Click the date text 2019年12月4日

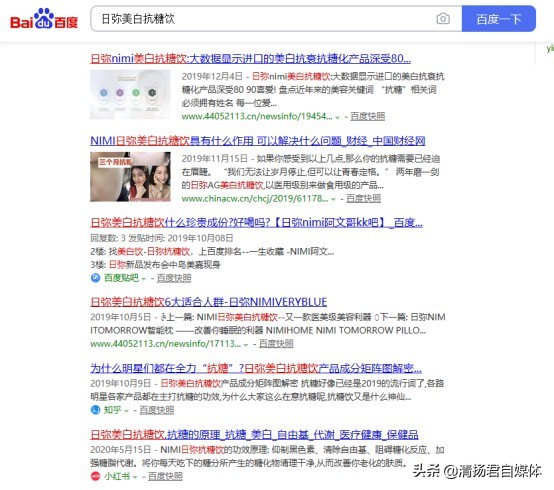[212, 76]
